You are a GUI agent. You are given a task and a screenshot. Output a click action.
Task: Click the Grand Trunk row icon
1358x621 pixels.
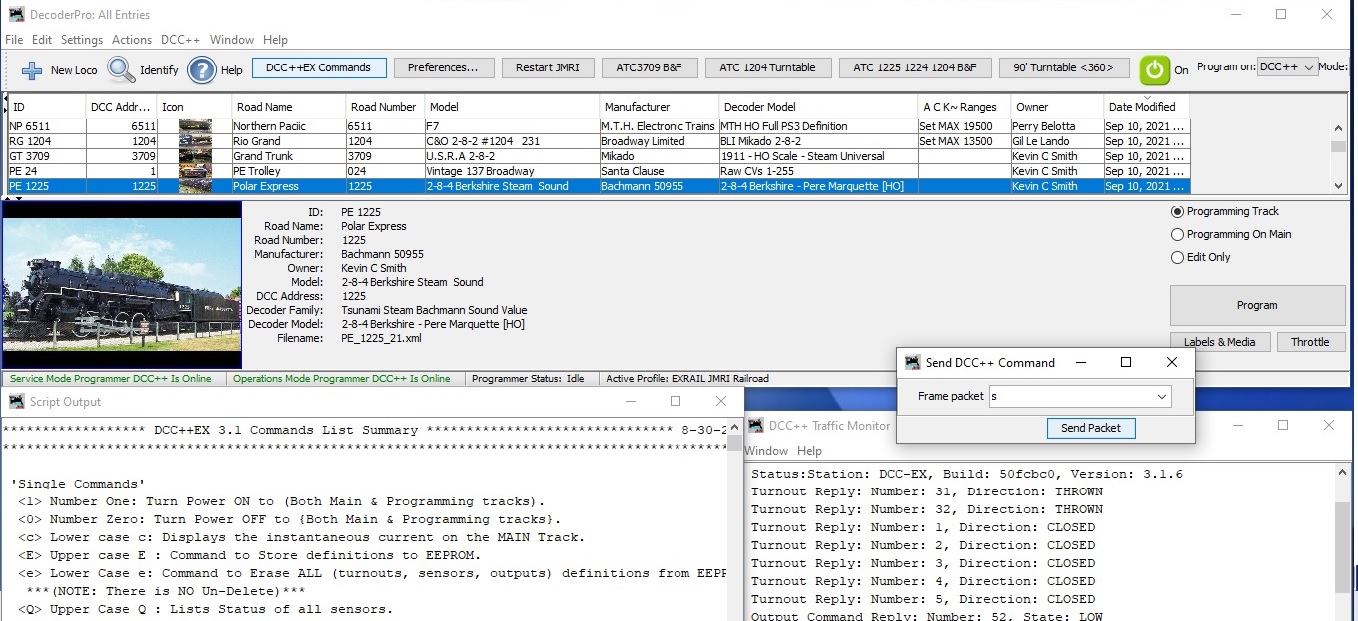(195, 156)
